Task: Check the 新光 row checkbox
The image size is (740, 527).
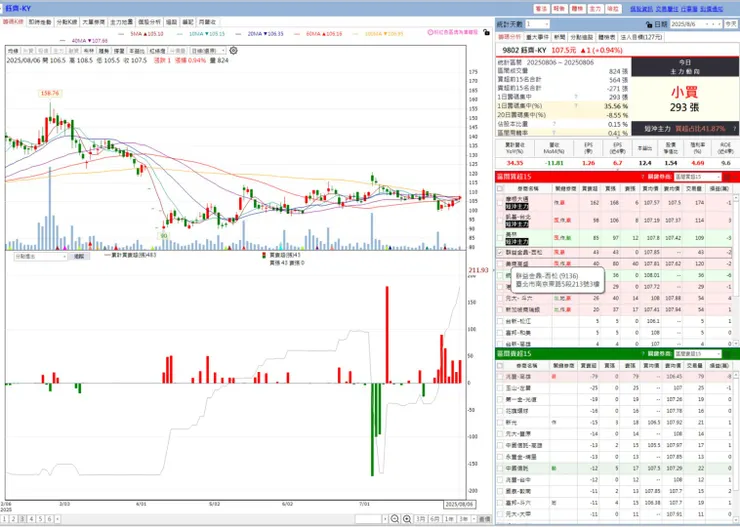Action: [500, 422]
